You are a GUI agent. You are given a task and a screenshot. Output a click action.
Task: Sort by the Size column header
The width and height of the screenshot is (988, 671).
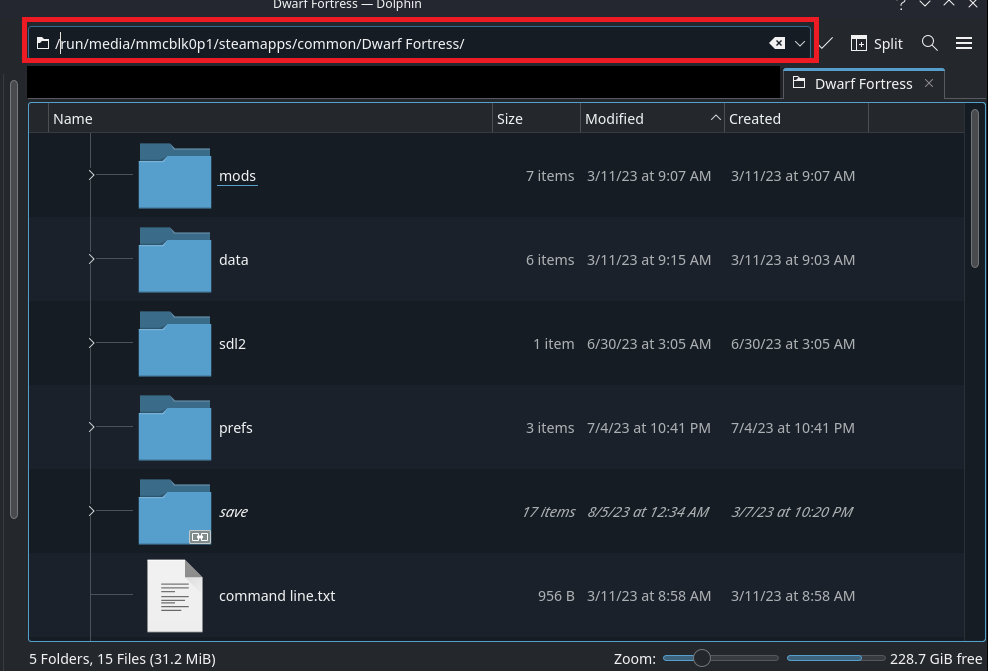point(536,118)
